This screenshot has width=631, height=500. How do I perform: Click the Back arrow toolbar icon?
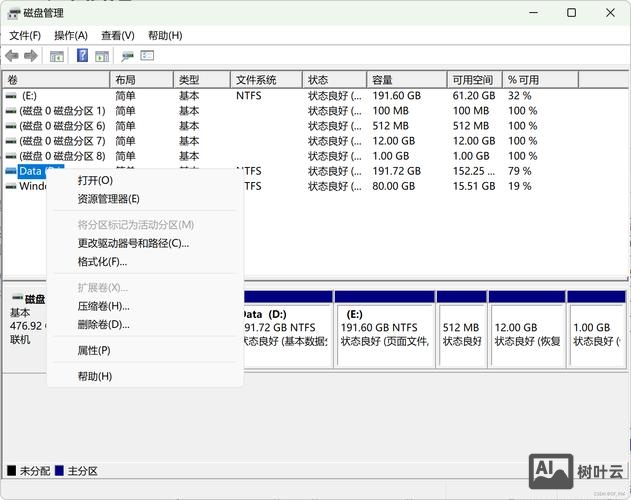pyautogui.click(x=12, y=56)
